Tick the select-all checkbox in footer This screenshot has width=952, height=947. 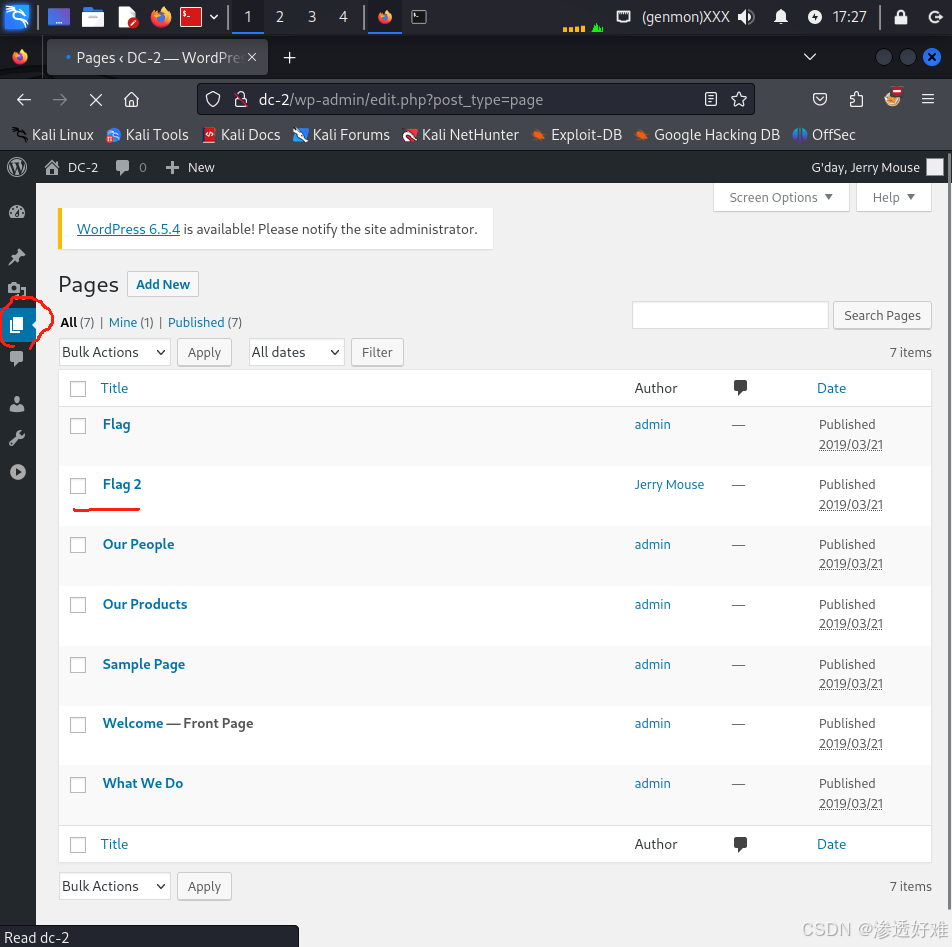78,845
